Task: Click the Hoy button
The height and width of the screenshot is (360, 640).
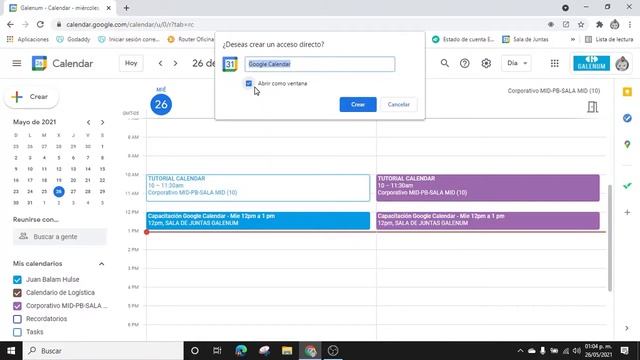Action: point(131,63)
